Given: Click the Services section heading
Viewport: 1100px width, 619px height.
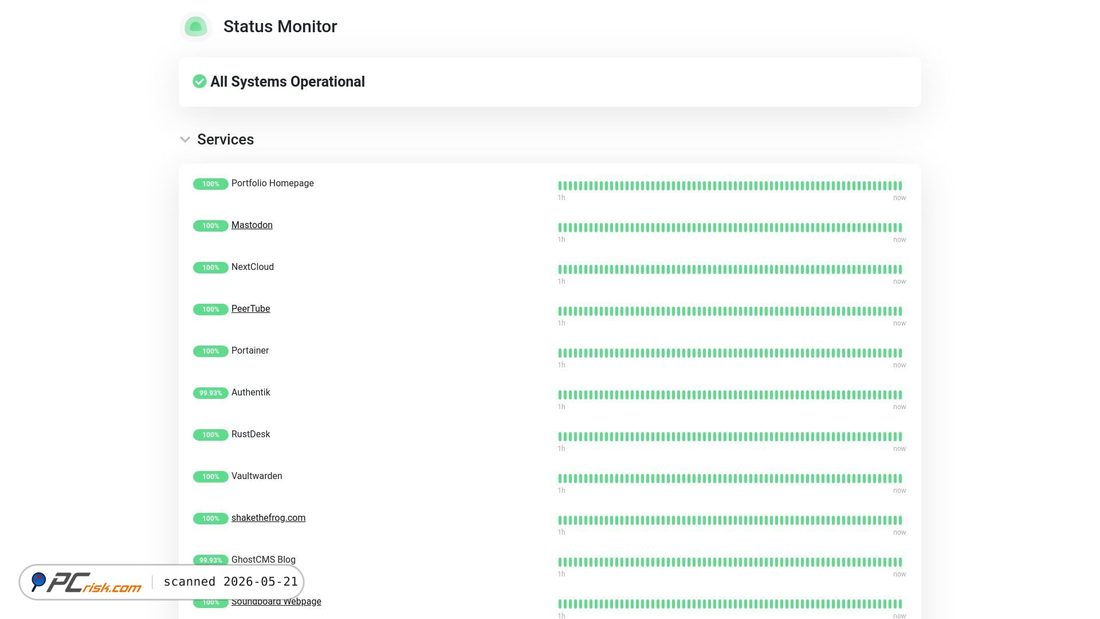Looking at the screenshot, I should [225, 140].
